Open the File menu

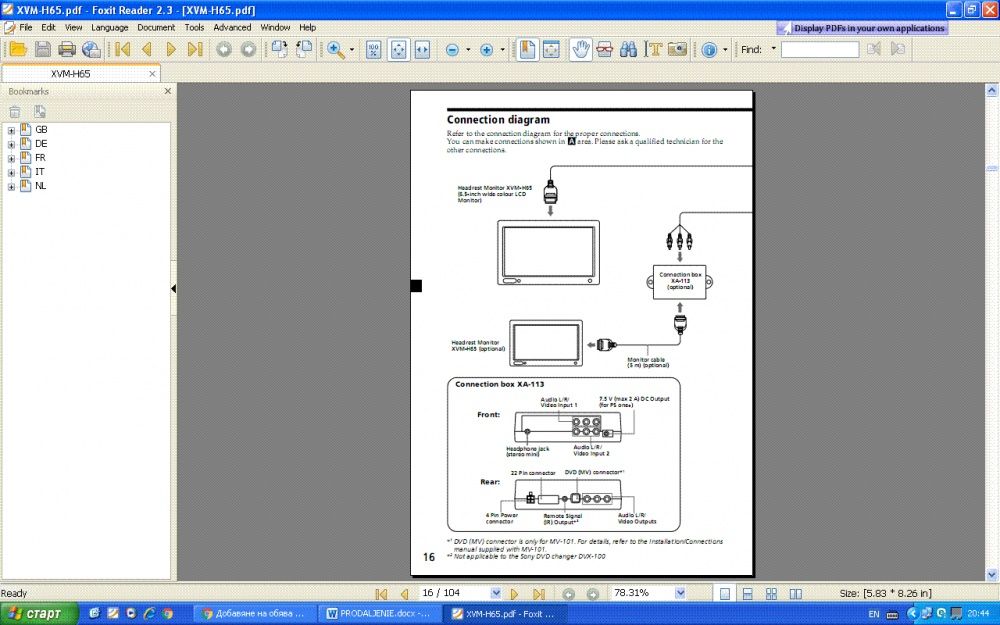(x=26, y=27)
